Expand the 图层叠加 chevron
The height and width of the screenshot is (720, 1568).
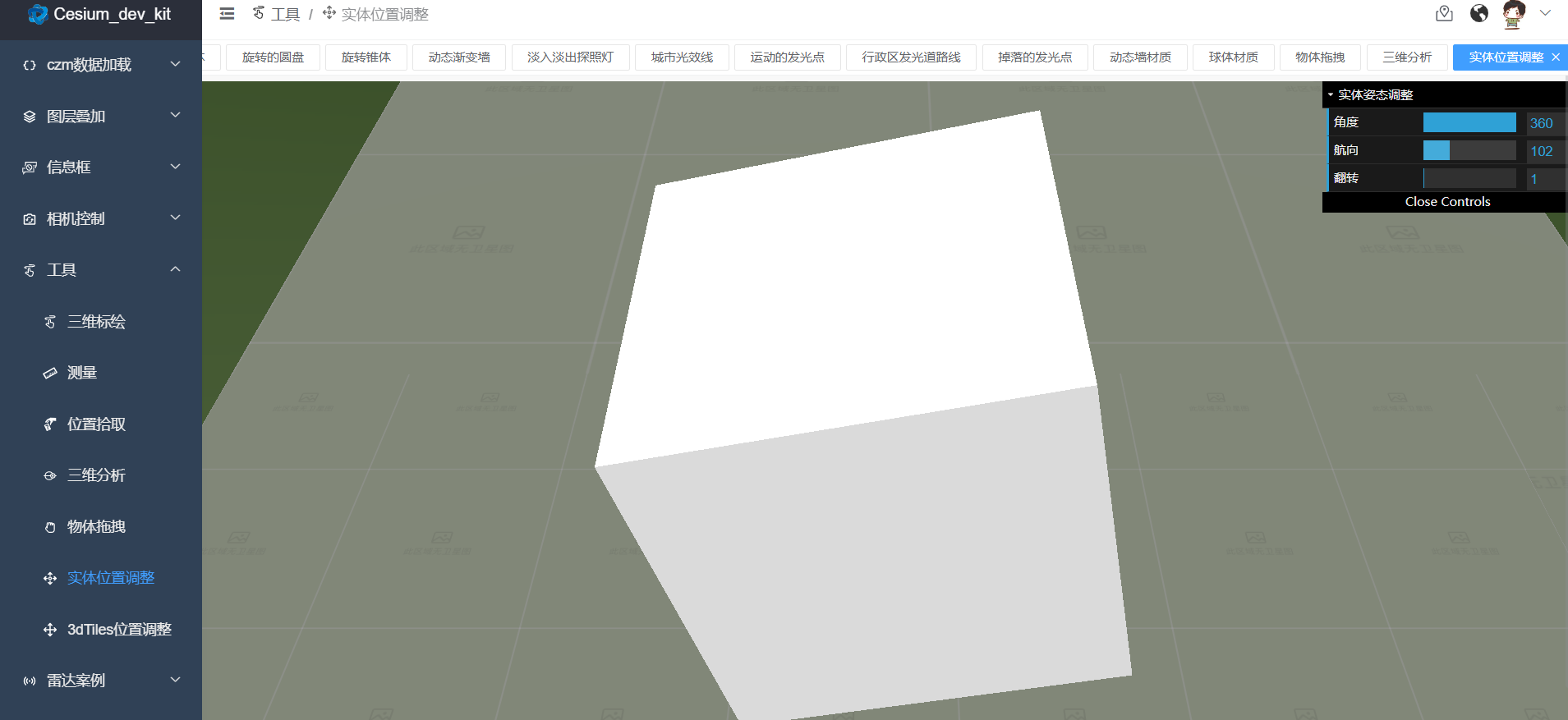pos(175,115)
